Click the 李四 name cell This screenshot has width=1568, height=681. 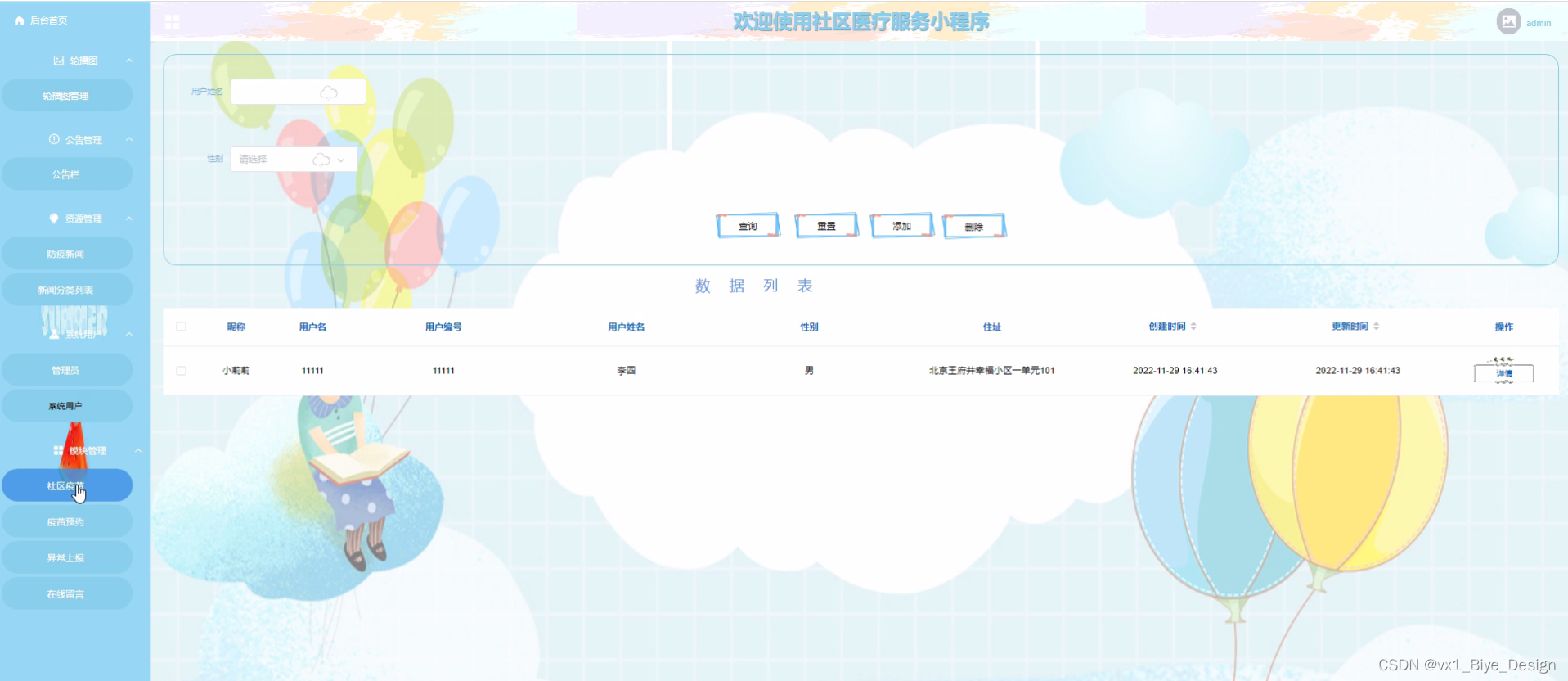tap(627, 371)
